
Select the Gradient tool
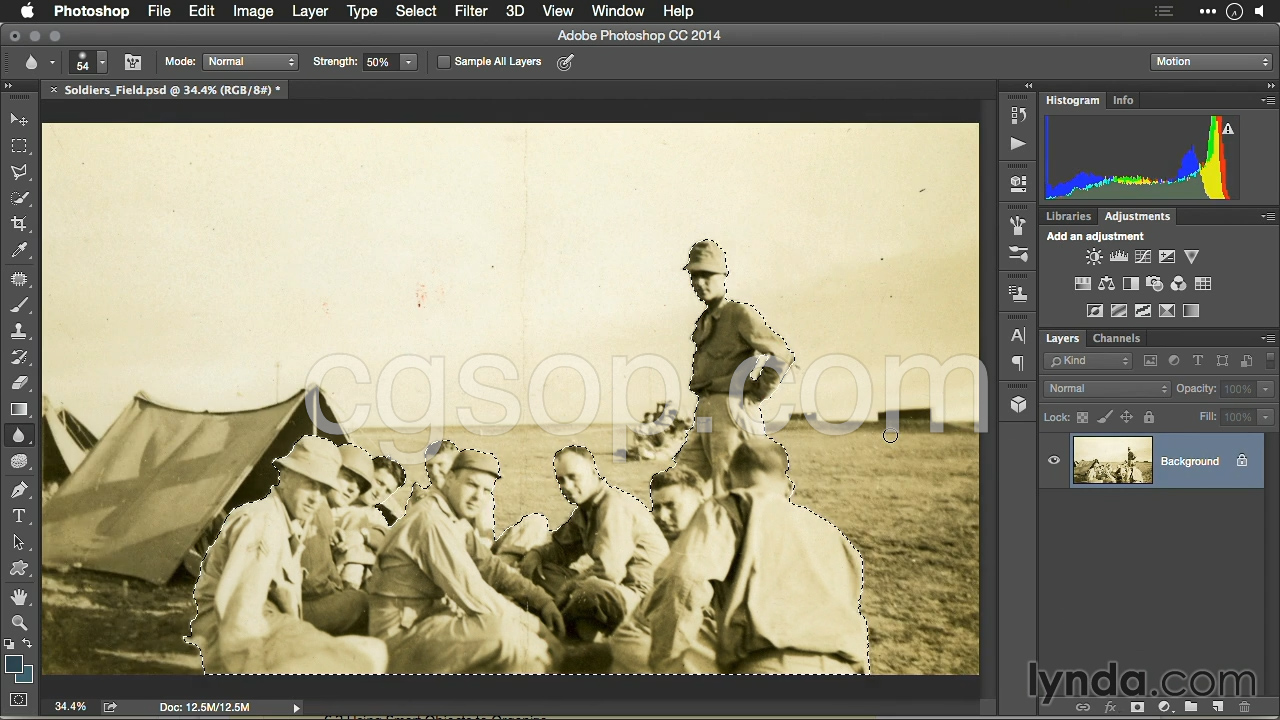pyautogui.click(x=19, y=409)
